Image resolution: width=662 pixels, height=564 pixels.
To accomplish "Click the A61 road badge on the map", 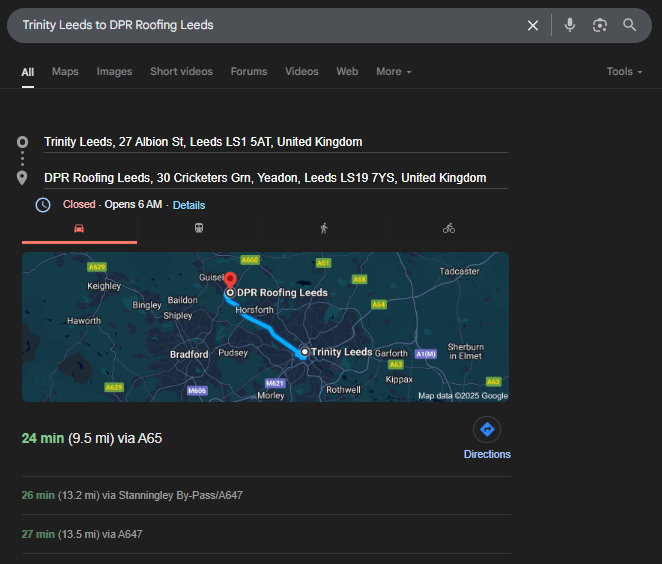I will coord(323,263).
